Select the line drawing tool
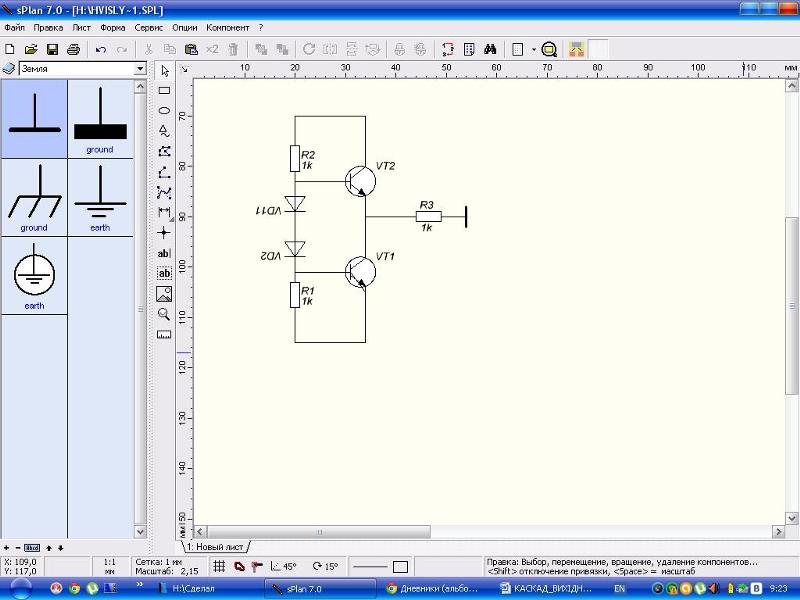 pyautogui.click(x=164, y=172)
